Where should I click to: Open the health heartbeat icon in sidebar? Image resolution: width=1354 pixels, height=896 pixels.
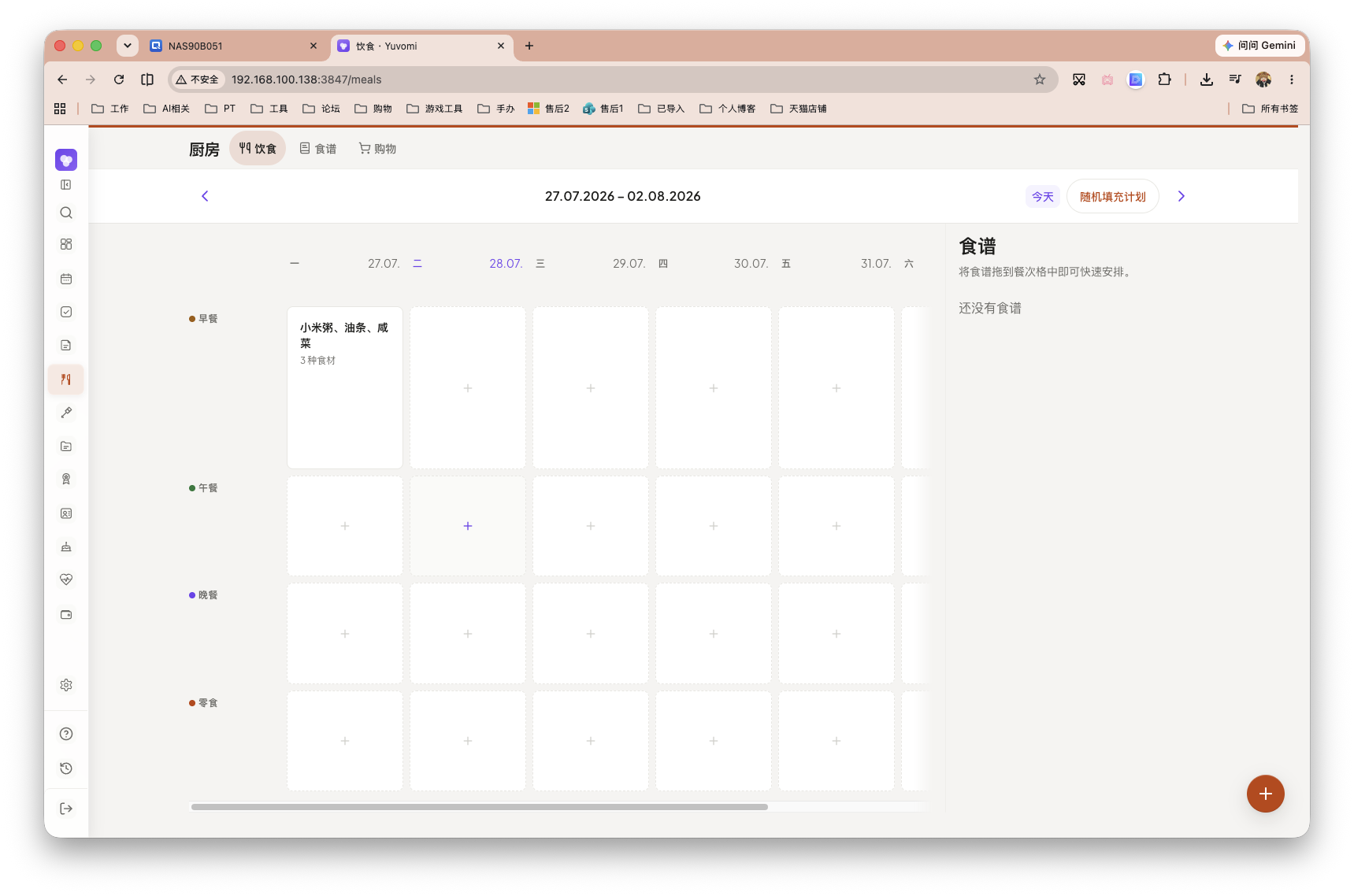point(66,579)
